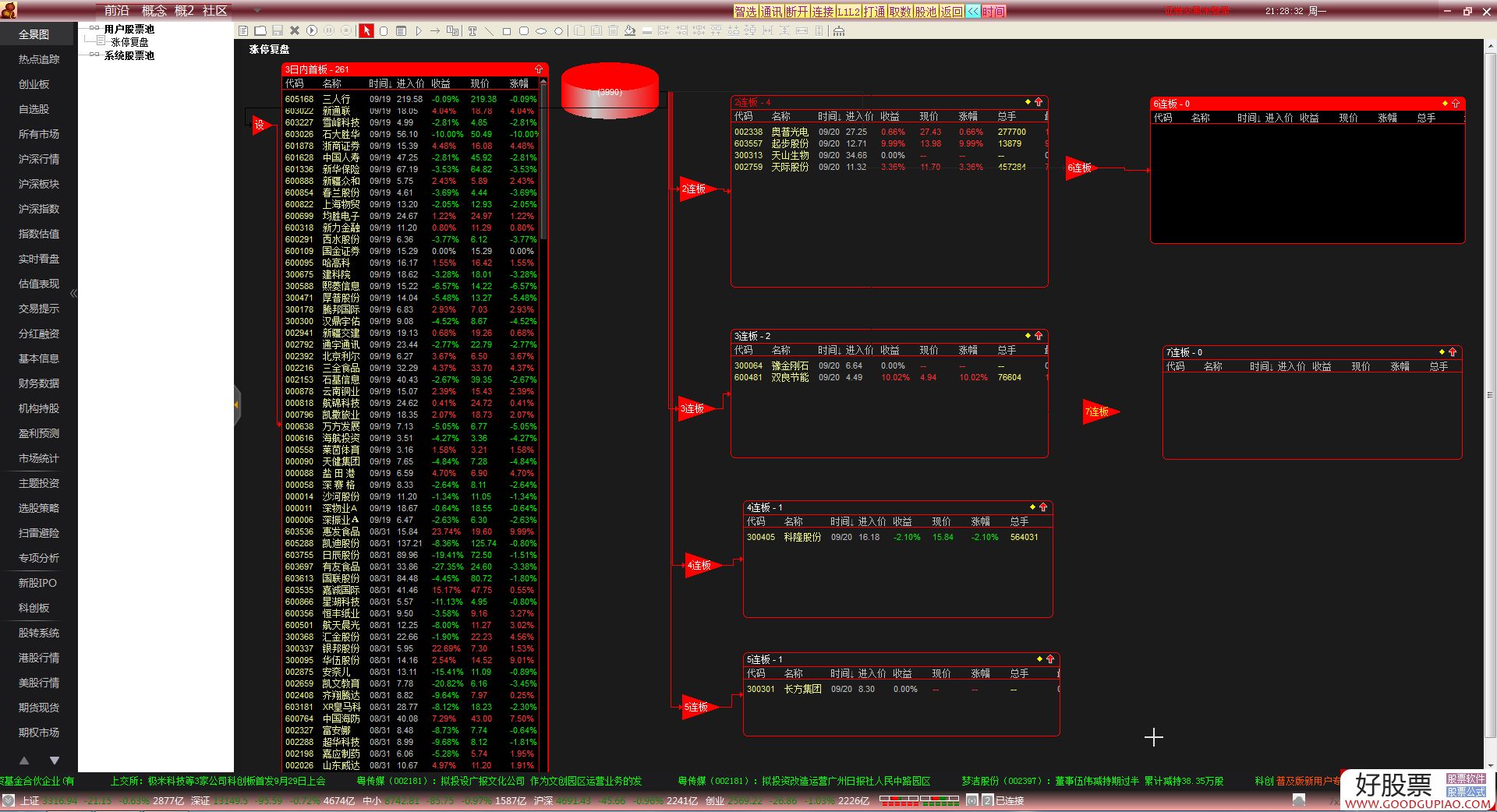Open 自选股 in the left sidebar
Image resolution: width=1497 pixels, height=812 pixels.
(34, 109)
